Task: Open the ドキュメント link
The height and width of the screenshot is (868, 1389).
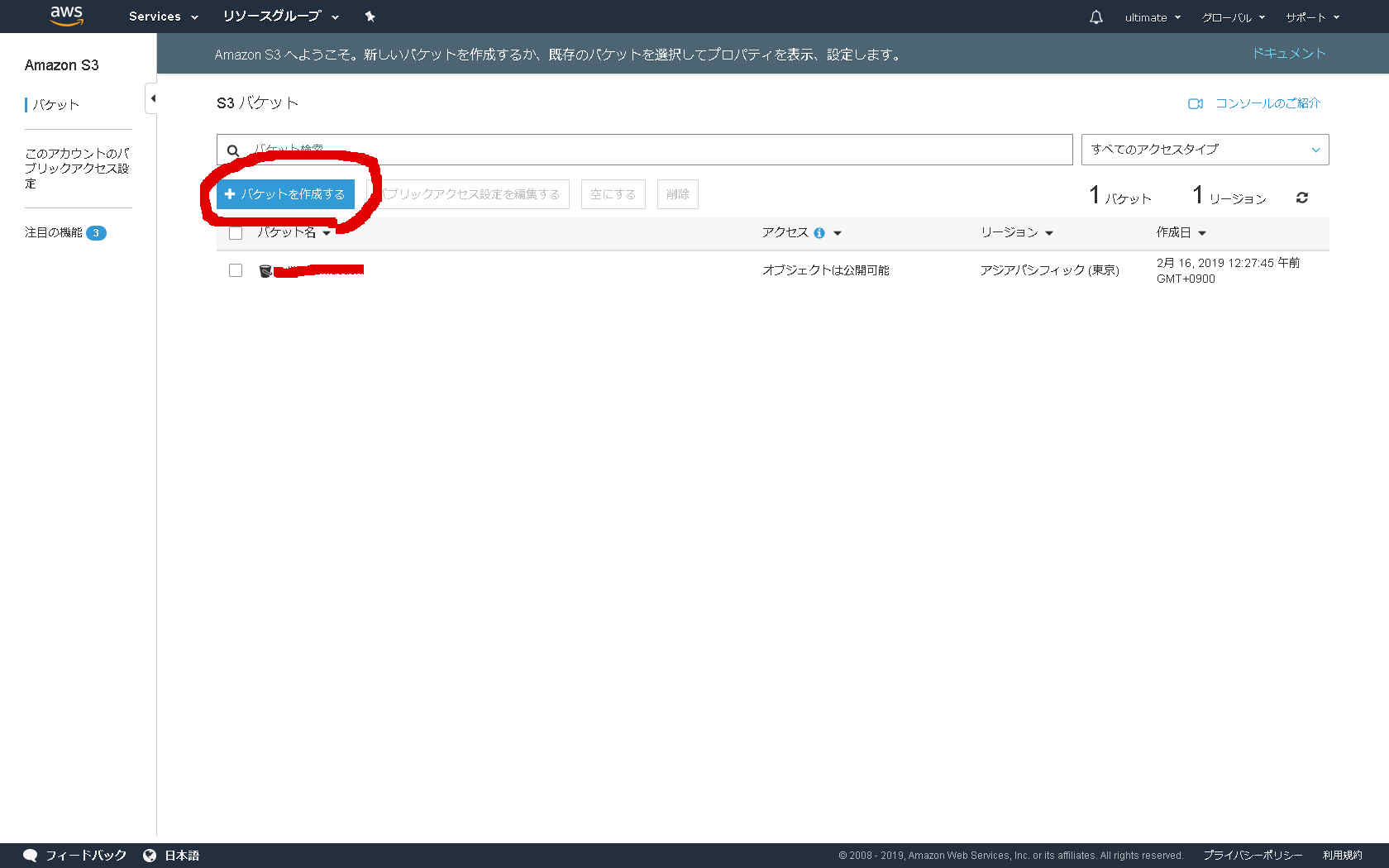Action: (1288, 54)
